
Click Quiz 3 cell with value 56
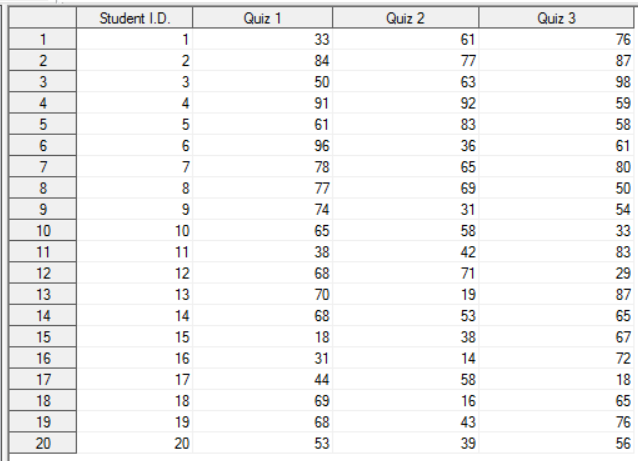click(x=556, y=443)
